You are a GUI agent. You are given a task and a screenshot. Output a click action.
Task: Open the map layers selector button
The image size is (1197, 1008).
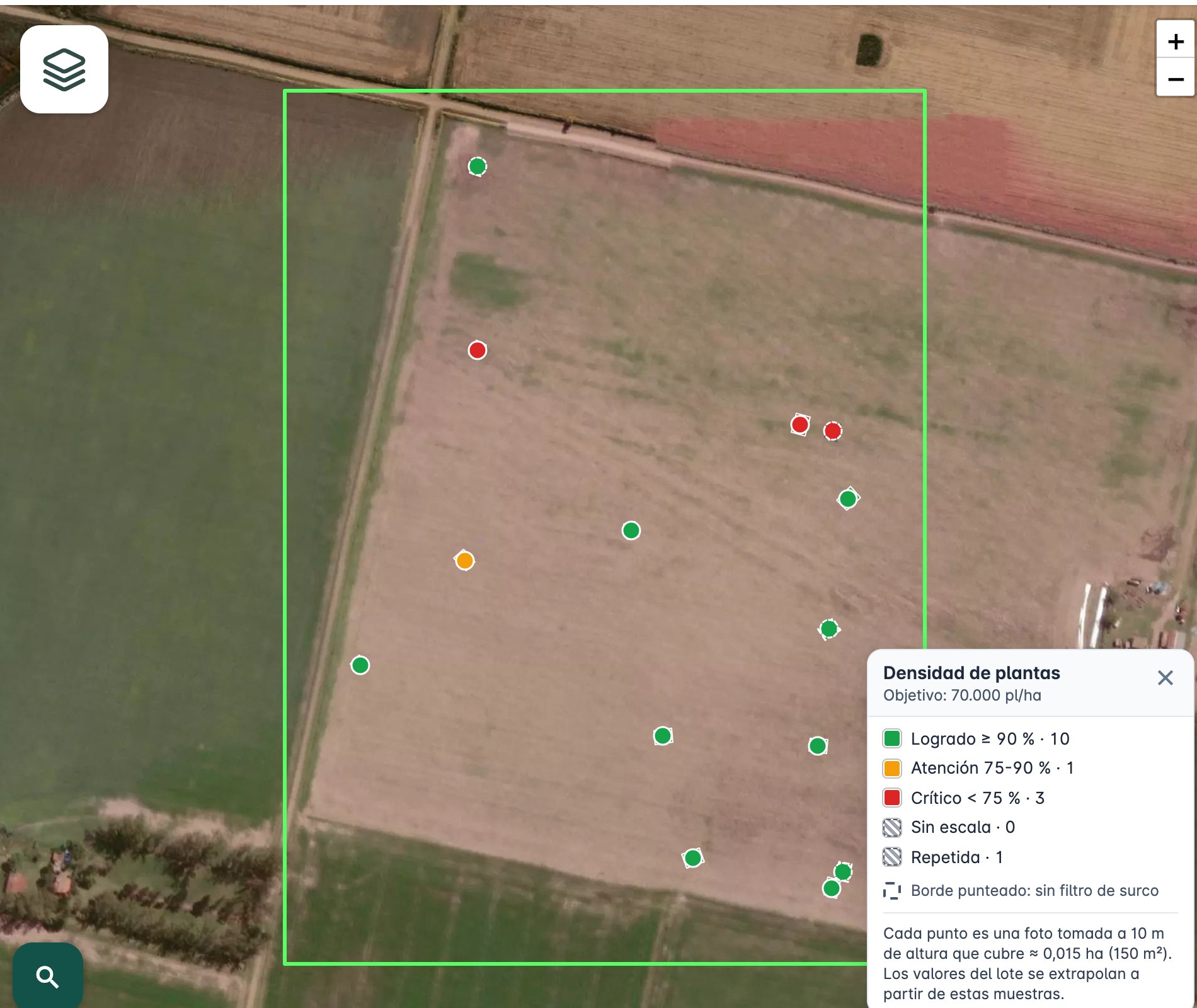pyautogui.click(x=64, y=69)
